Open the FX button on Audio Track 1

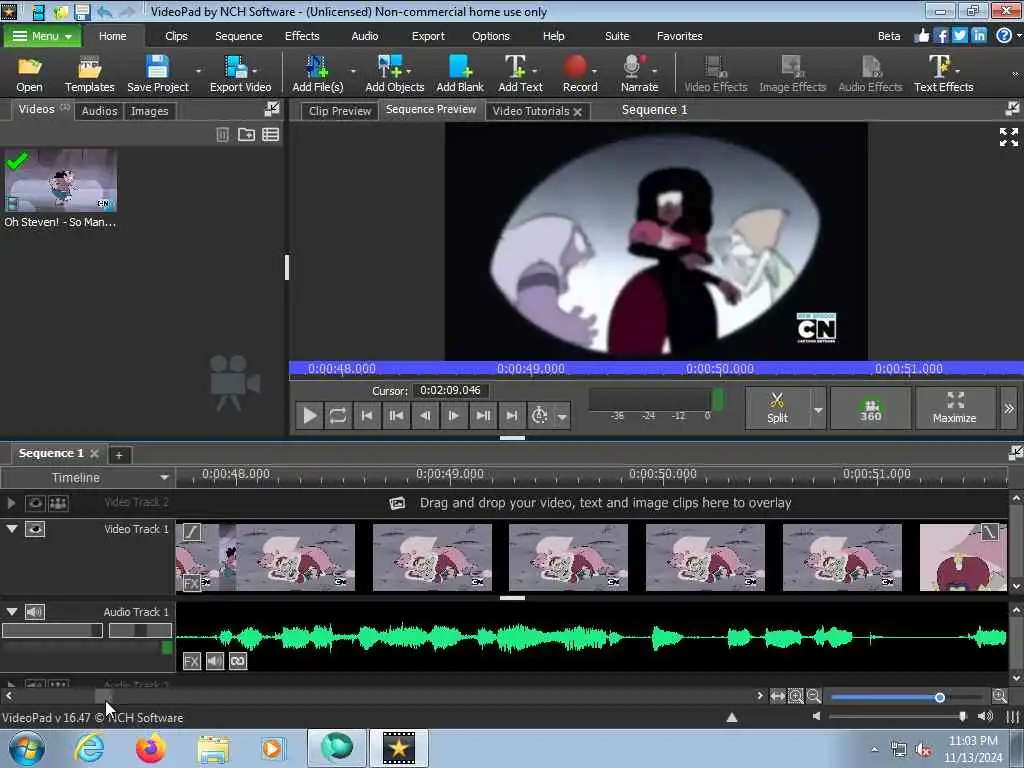[191, 661]
